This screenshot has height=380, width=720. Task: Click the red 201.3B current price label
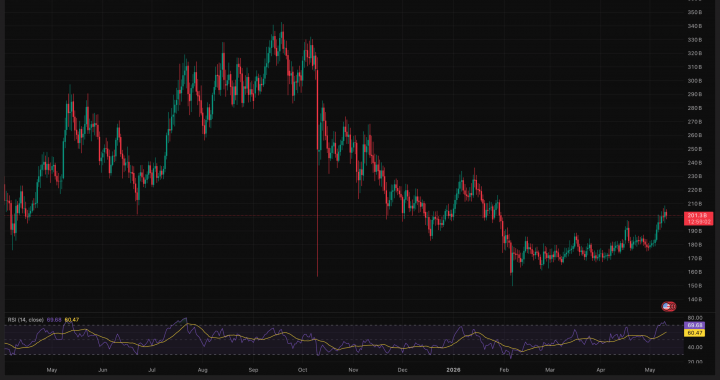tap(698, 218)
